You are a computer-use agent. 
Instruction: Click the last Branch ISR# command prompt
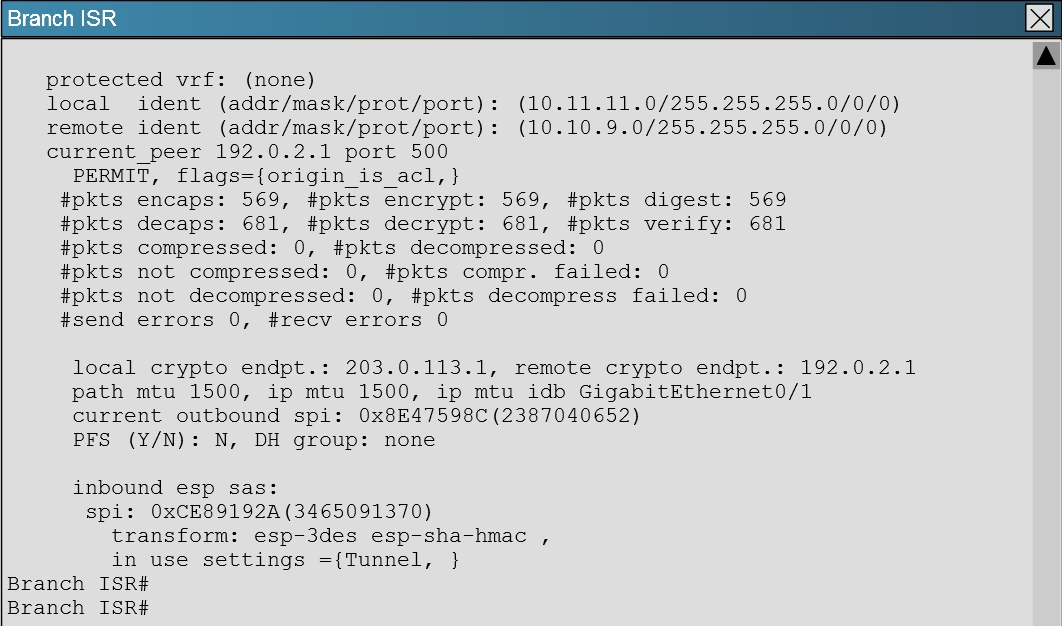(78, 608)
